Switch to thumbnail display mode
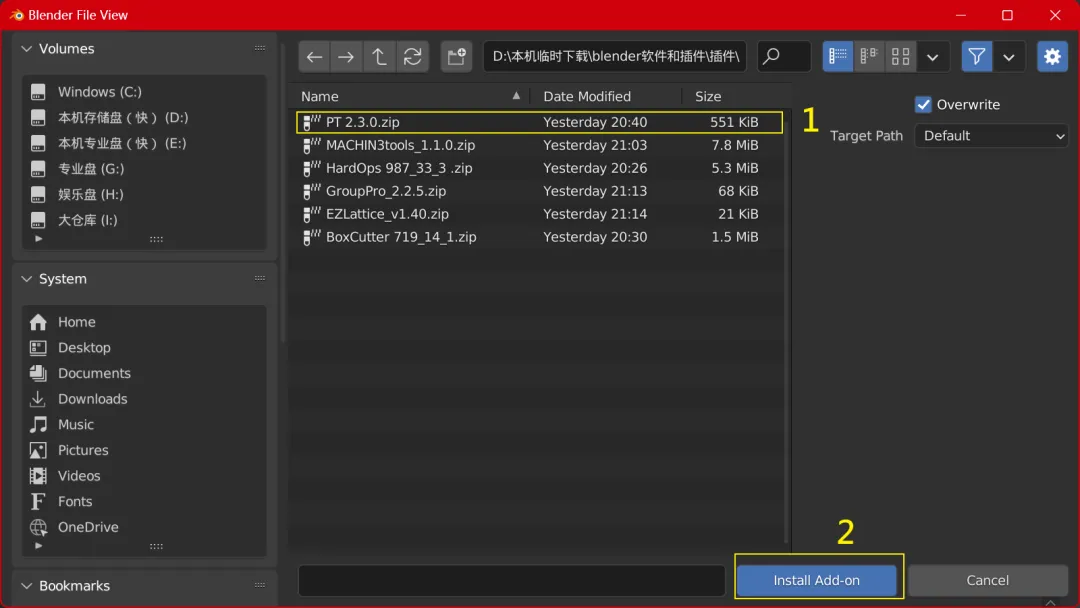The width and height of the screenshot is (1080, 608). pyautogui.click(x=900, y=56)
